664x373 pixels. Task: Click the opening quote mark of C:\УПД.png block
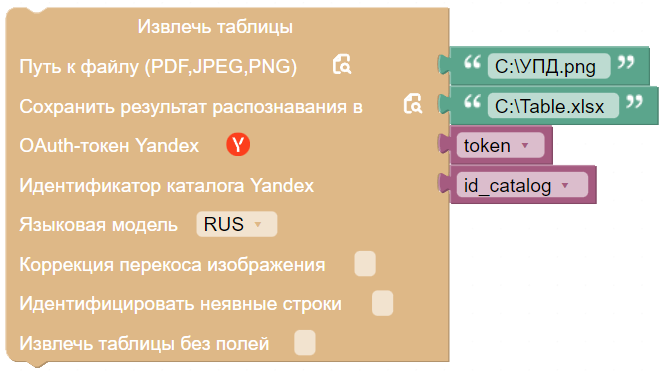coord(472,63)
